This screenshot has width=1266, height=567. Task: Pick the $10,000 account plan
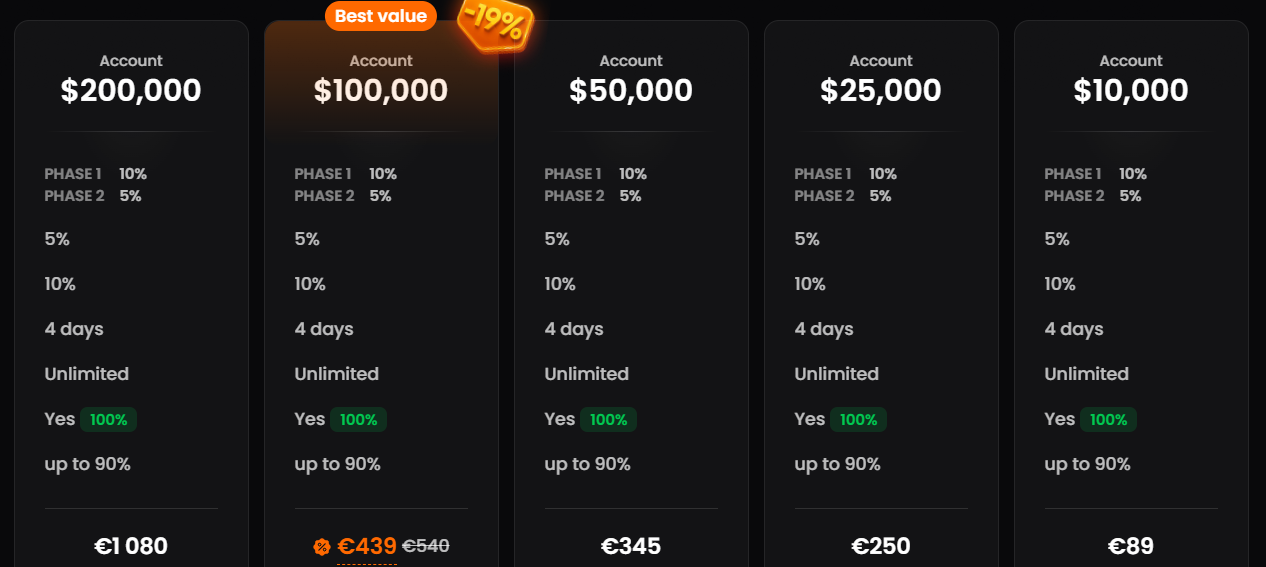coord(1131,90)
